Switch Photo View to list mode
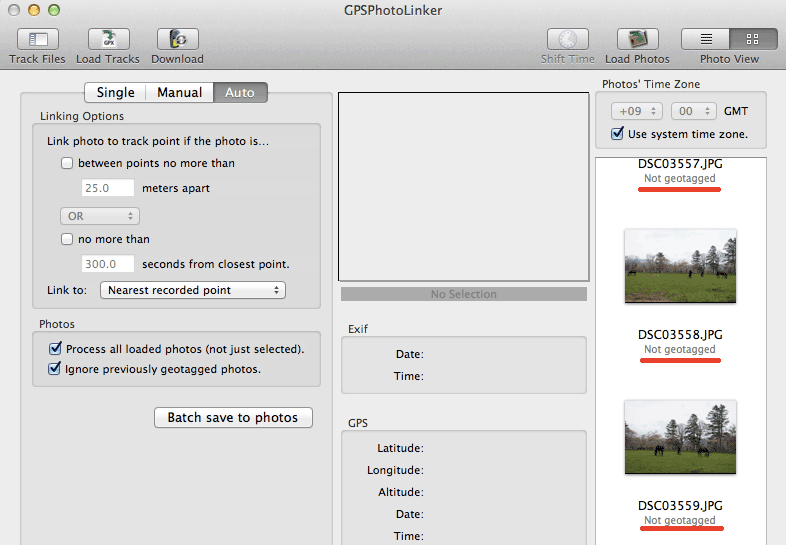This screenshot has height=545, width=786. (705, 39)
